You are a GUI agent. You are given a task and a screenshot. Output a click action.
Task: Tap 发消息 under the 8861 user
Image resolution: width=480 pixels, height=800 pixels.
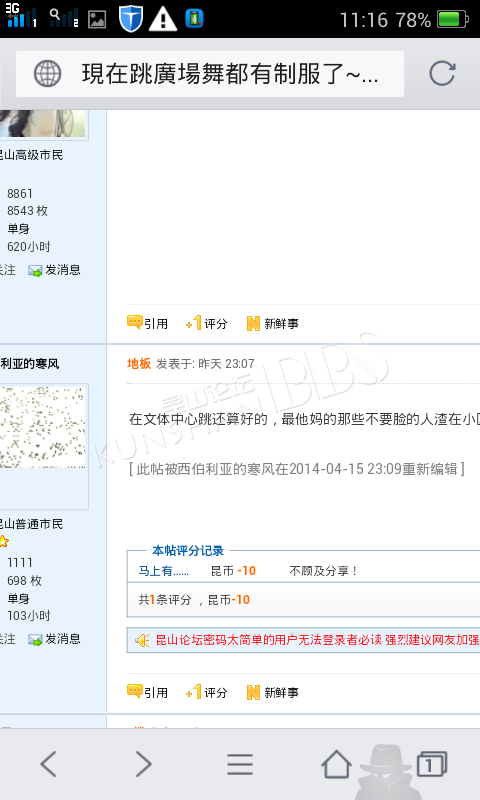pos(55,270)
